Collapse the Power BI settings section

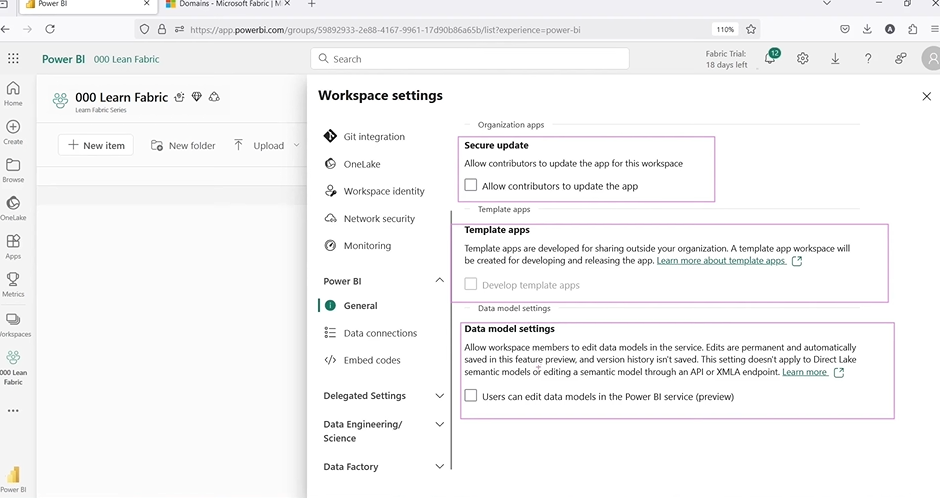(x=439, y=280)
